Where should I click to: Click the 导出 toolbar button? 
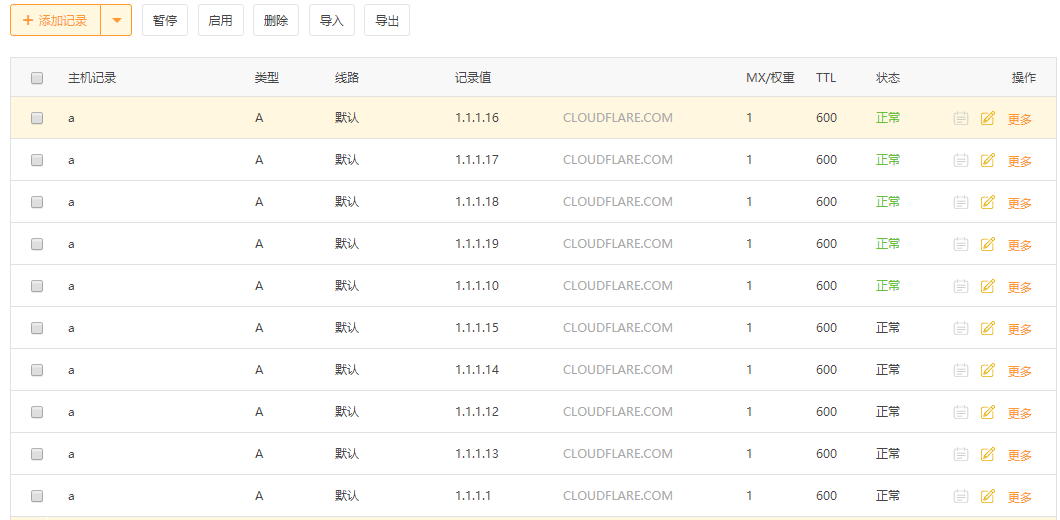(x=387, y=20)
